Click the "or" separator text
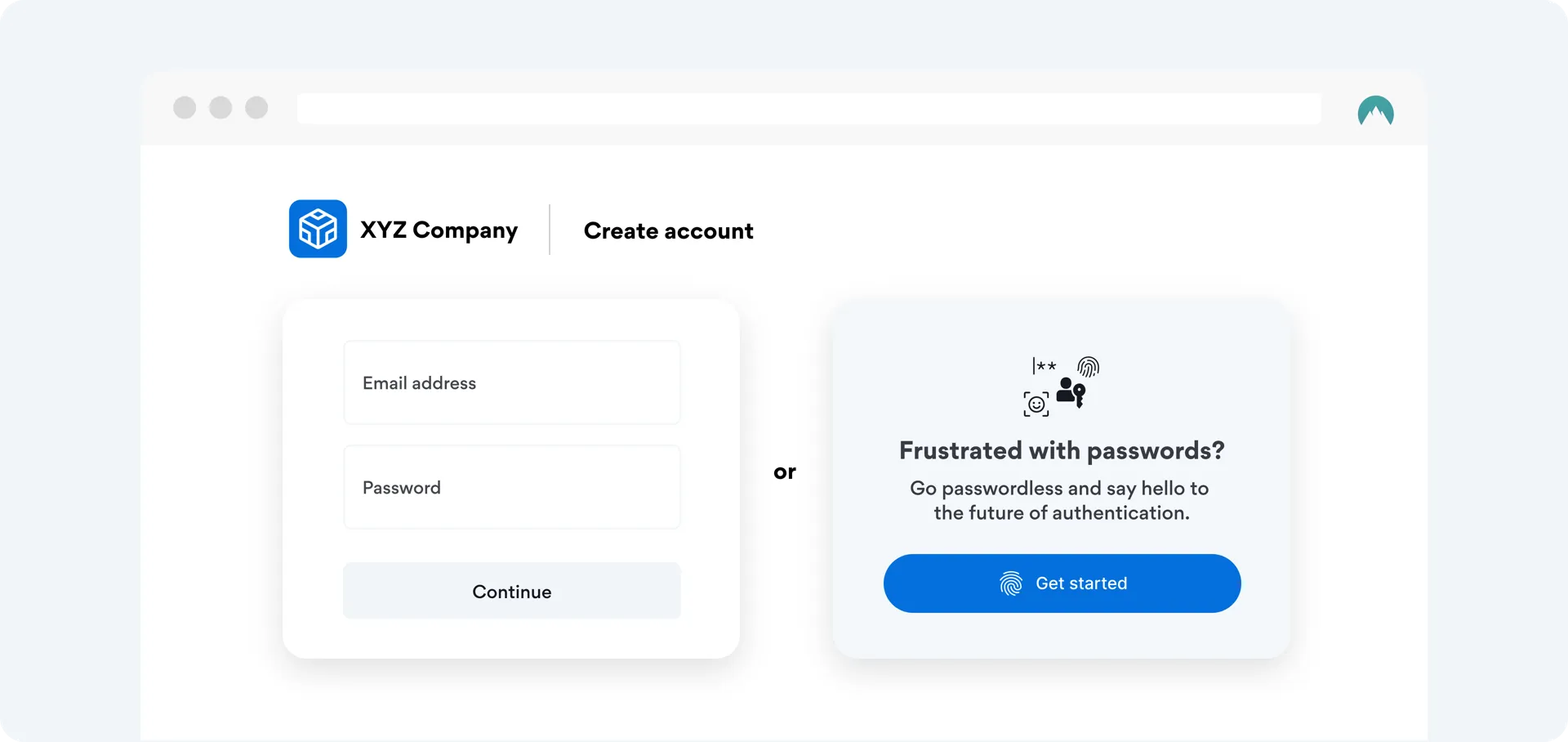Screen dimensions: 1568x742 tap(785, 472)
